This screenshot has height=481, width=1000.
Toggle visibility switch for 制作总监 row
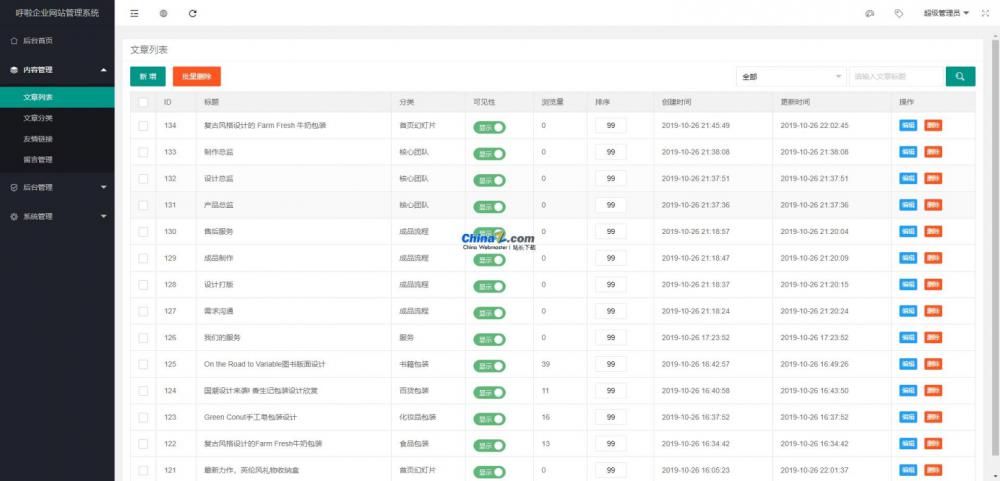(489, 154)
